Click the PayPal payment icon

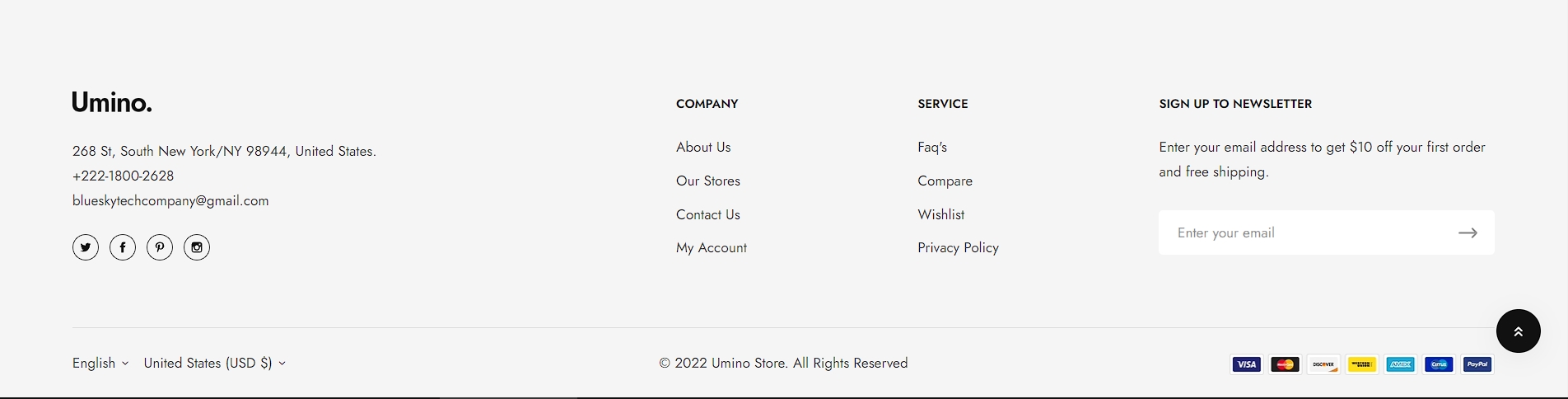1477,364
